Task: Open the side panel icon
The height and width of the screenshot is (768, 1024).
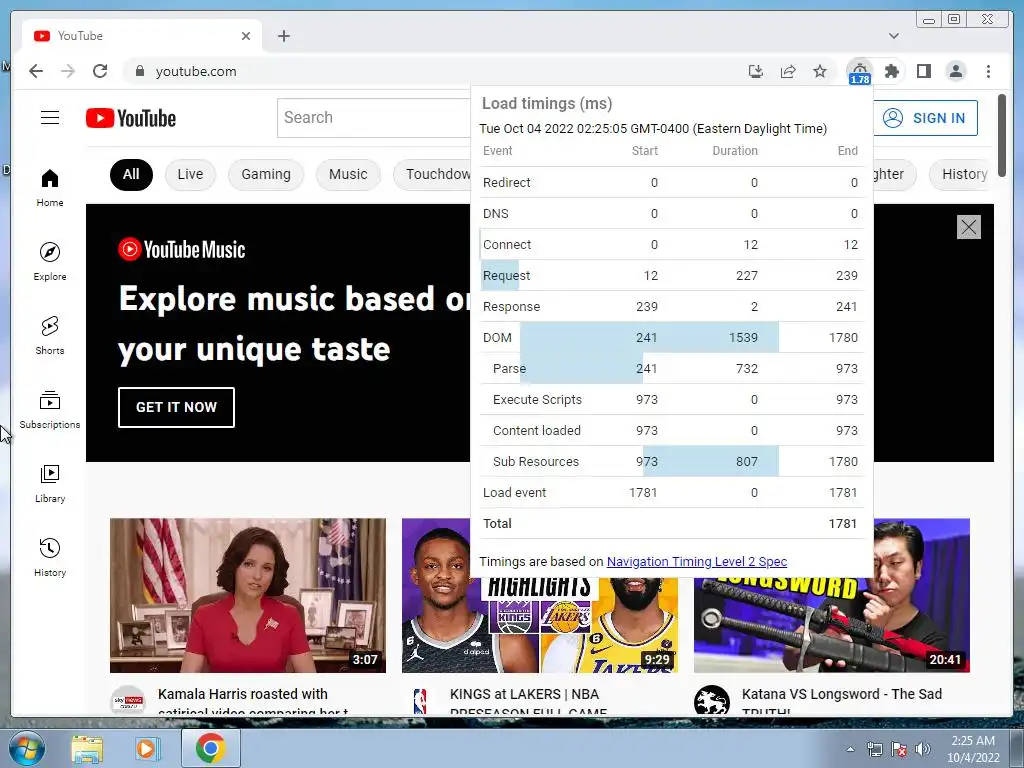Action: pos(923,71)
